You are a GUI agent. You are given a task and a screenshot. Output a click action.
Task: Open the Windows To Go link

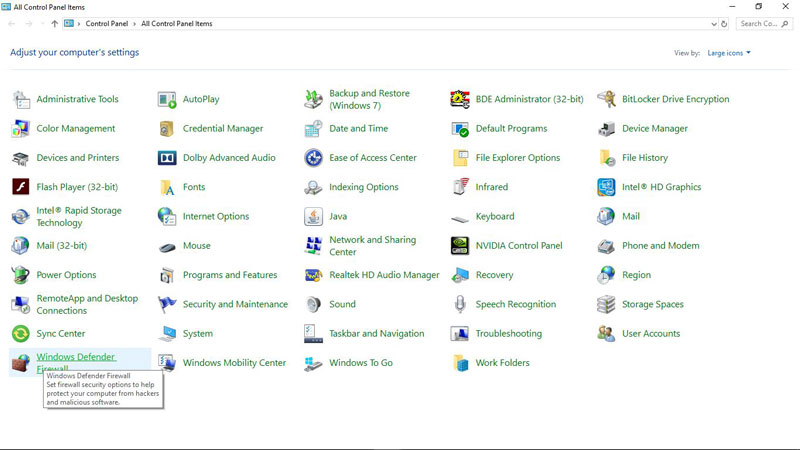361,363
